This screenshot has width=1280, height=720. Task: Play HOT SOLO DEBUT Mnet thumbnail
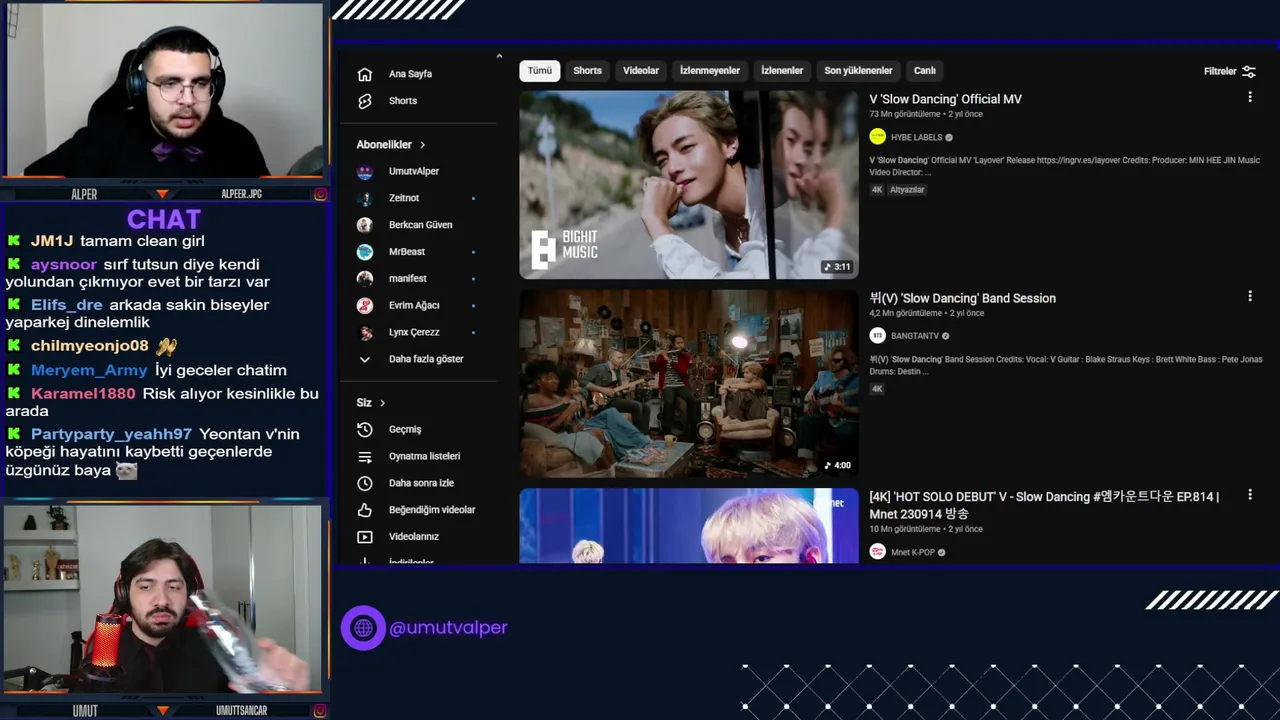click(689, 526)
